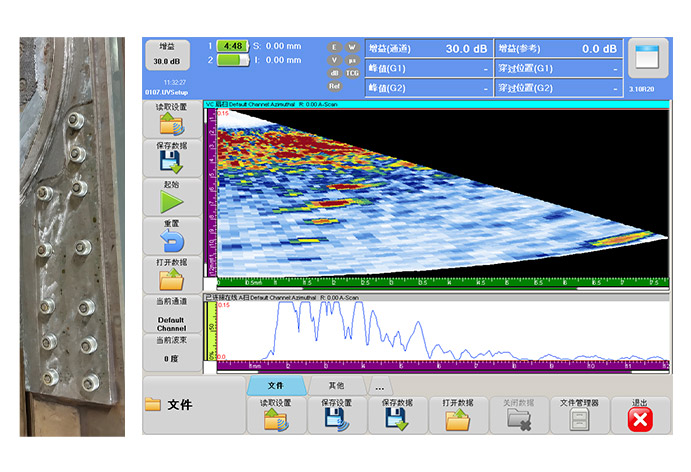Click the blue 重置 reset arrow
Viewport: 691px width, 472px height.
coord(172,240)
